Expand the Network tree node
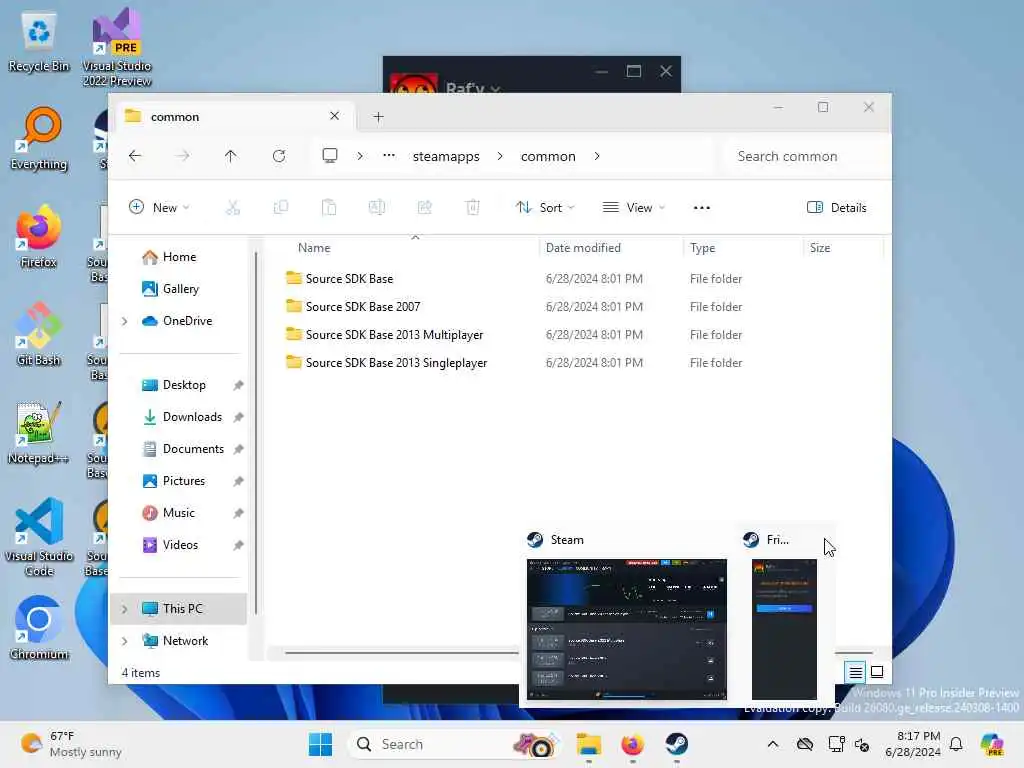Image resolution: width=1024 pixels, height=768 pixels. pos(124,641)
